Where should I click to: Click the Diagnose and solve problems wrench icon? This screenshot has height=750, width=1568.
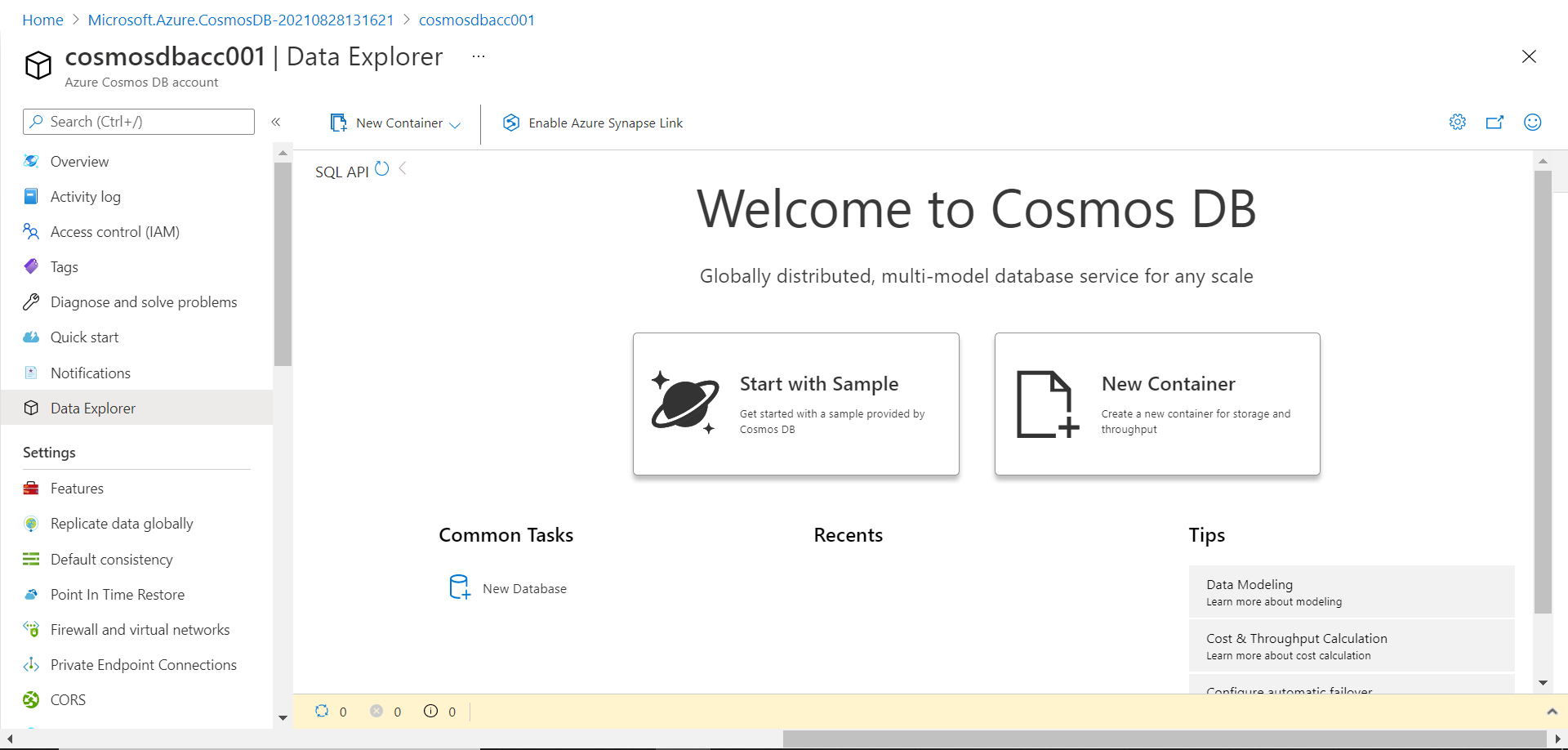tap(31, 301)
